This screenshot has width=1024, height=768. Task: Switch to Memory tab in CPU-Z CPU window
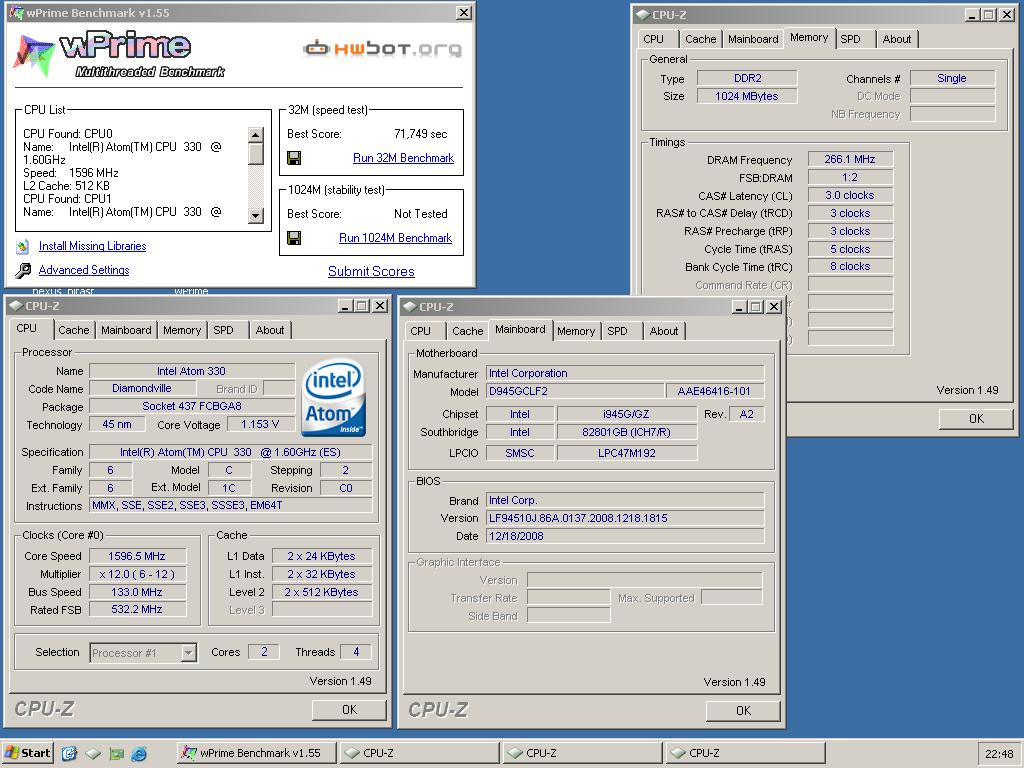(182, 330)
